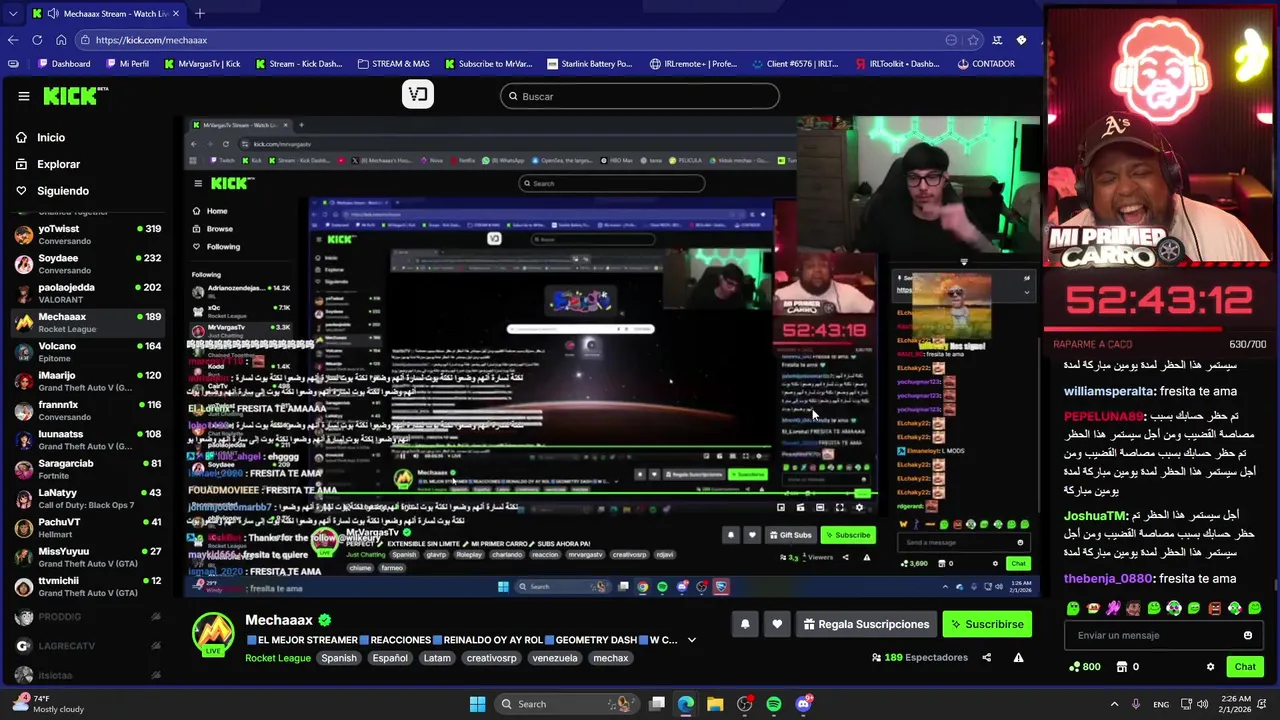Toggle the favorites star in address bar
This screenshot has width=1280, height=720.
pos(973,40)
